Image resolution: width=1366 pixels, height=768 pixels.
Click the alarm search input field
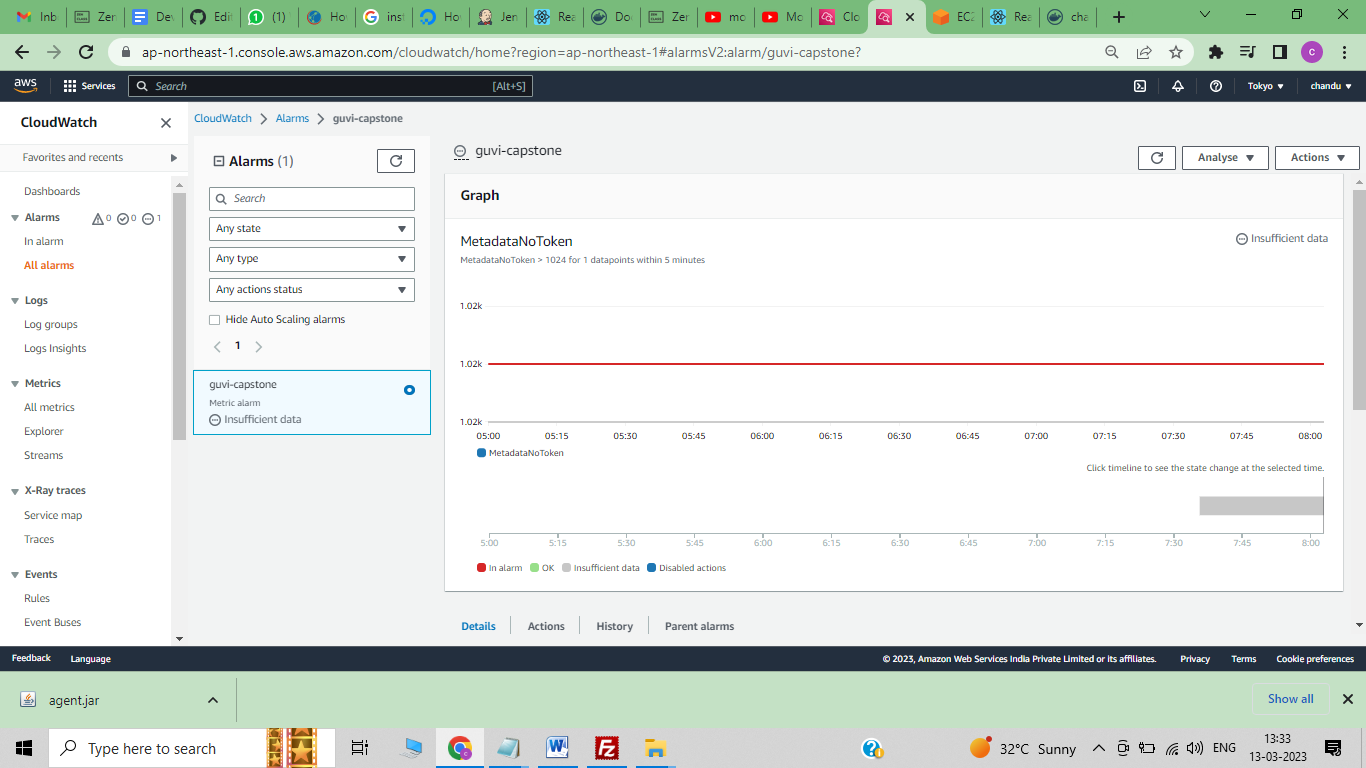[311, 198]
